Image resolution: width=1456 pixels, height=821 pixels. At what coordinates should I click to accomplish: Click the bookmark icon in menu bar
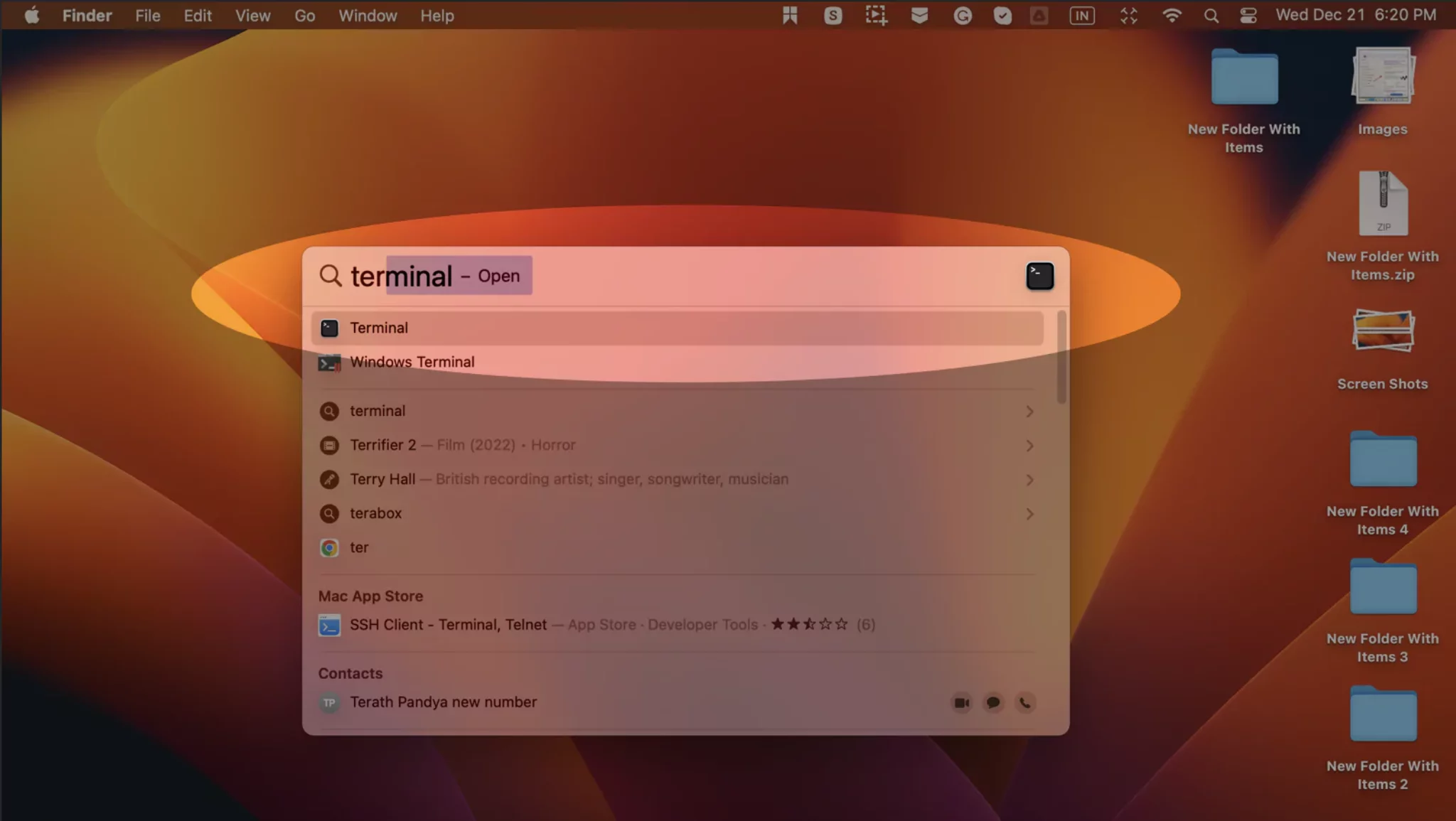(x=789, y=15)
